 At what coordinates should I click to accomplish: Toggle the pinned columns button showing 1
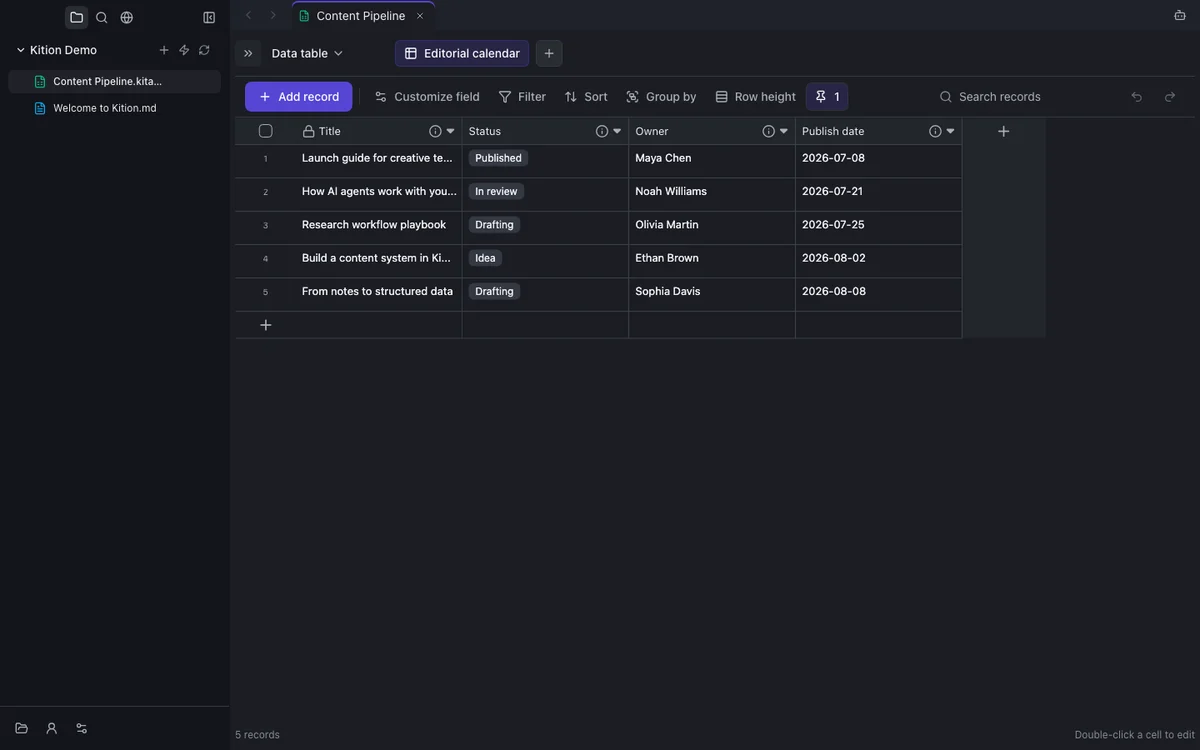[827, 97]
